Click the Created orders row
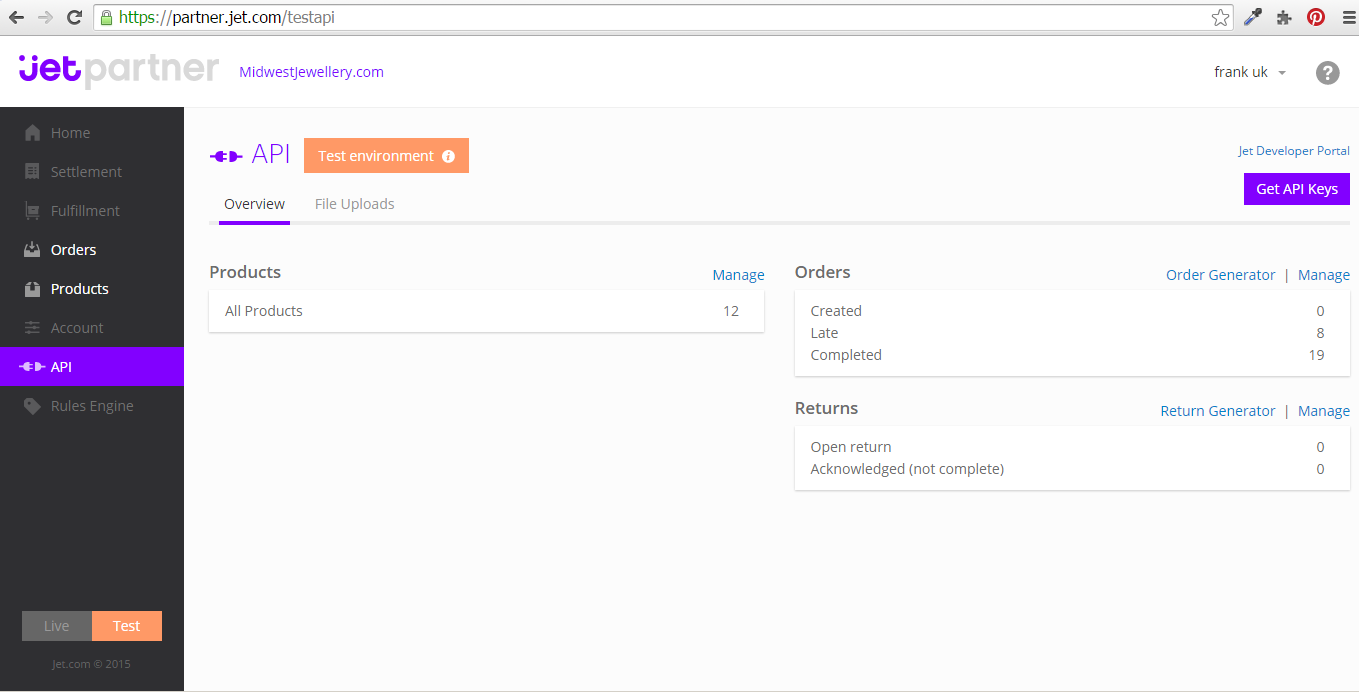This screenshot has width=1359, height=693. coord(1072,311)
